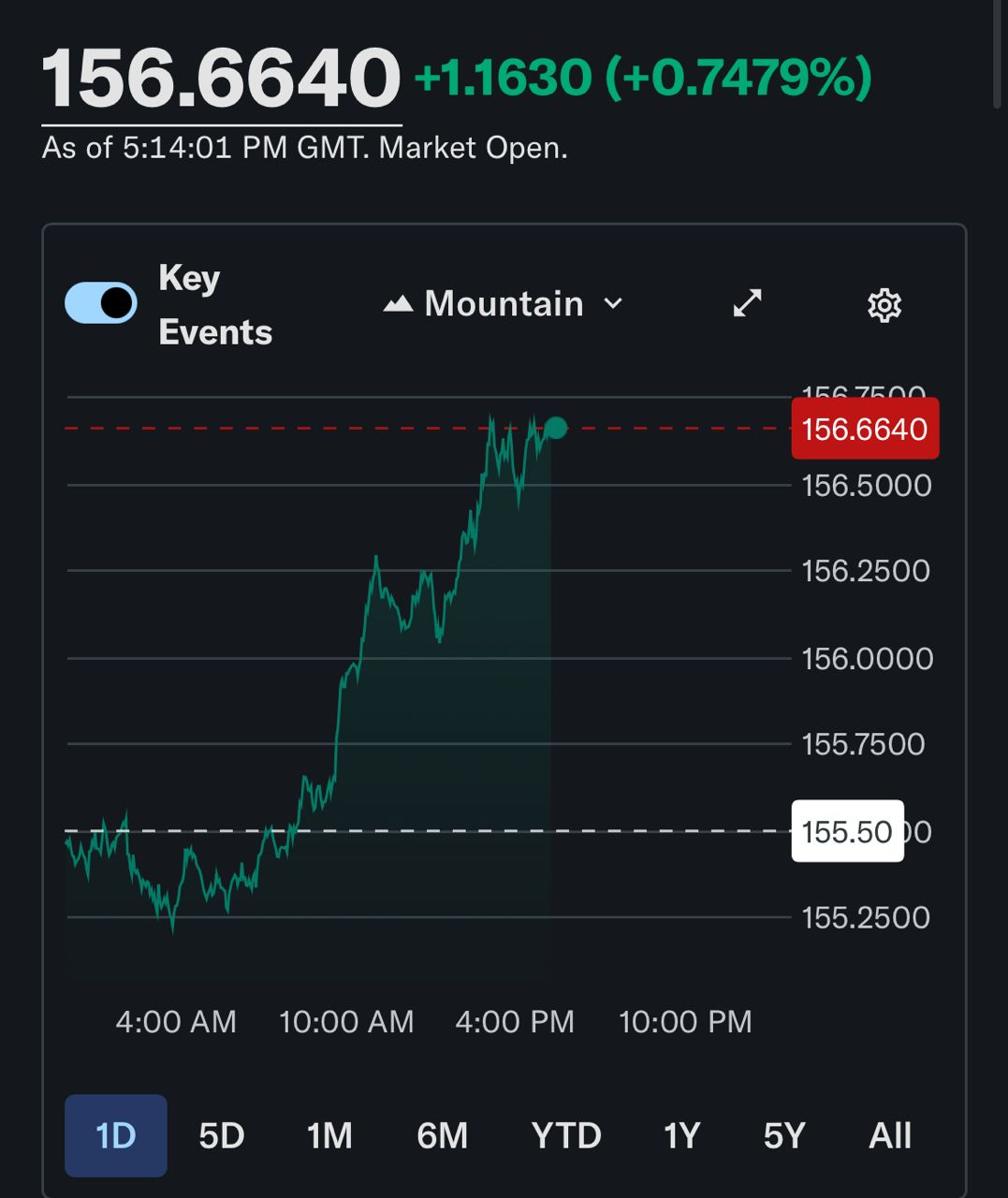This screenshot has height=1198, width=1008.
Task: Expand the chart type chevron arrow
Action: [613, 303]
